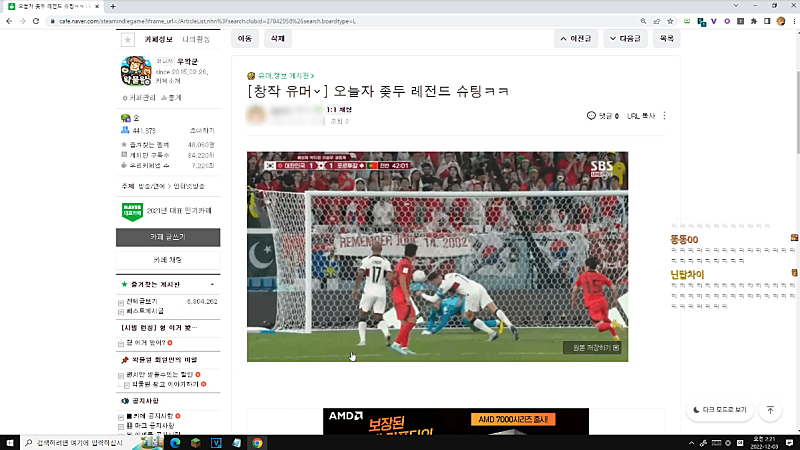Click the 이동 move button
The image size is (800, 450).
click(244, 39)
